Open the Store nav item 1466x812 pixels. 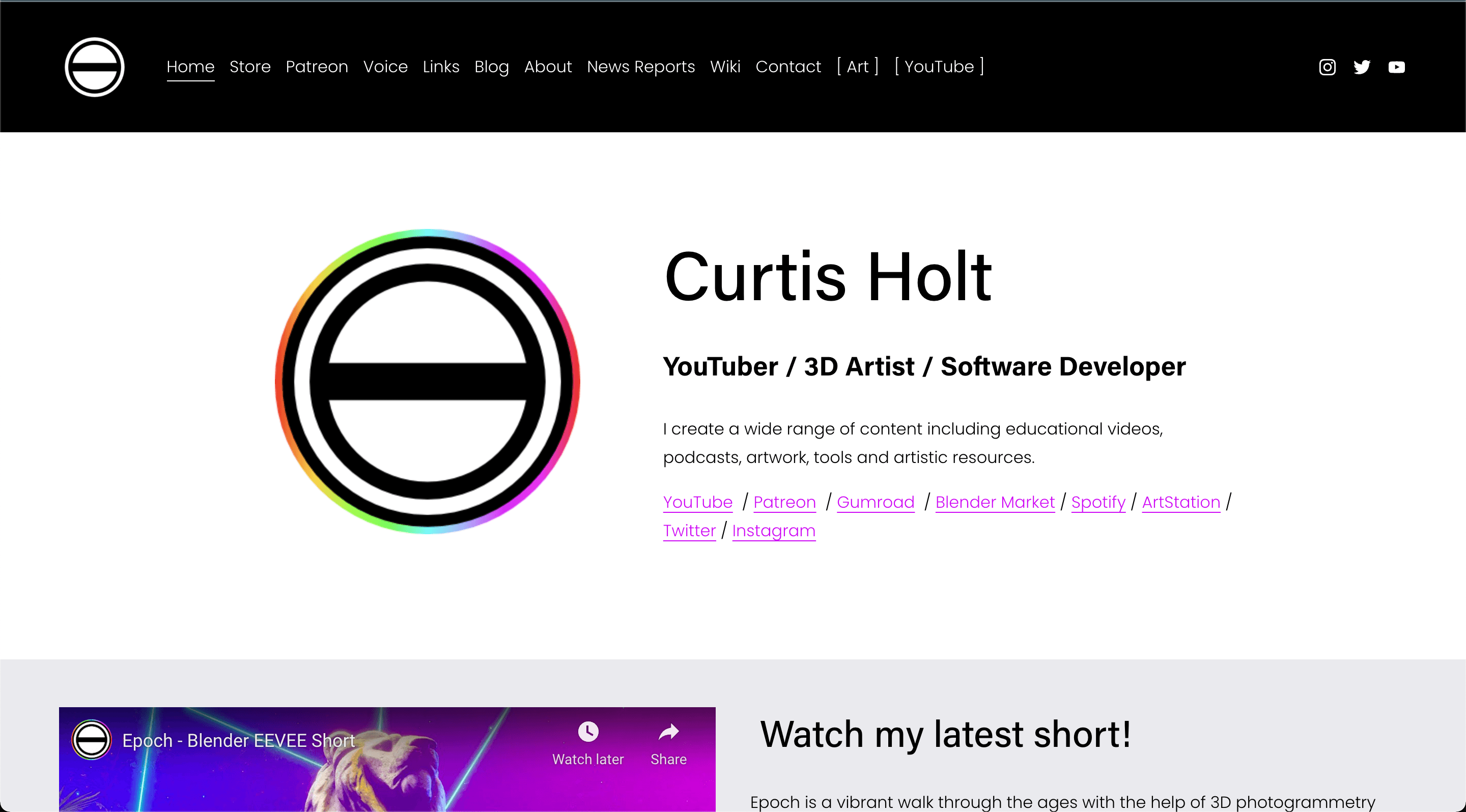250,67
